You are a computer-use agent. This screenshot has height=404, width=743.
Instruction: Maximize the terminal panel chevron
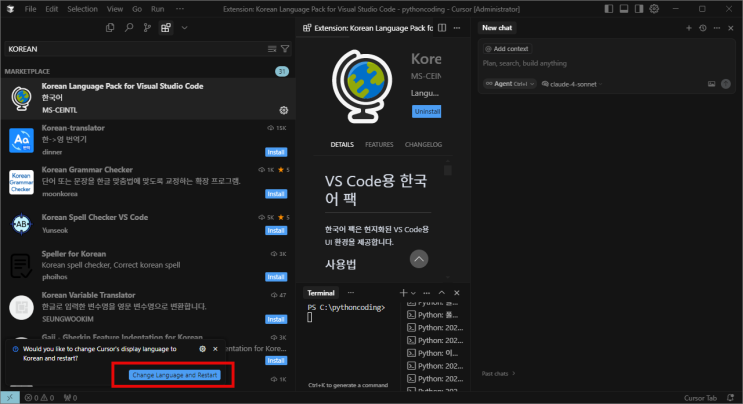click(x=442, y=293)
